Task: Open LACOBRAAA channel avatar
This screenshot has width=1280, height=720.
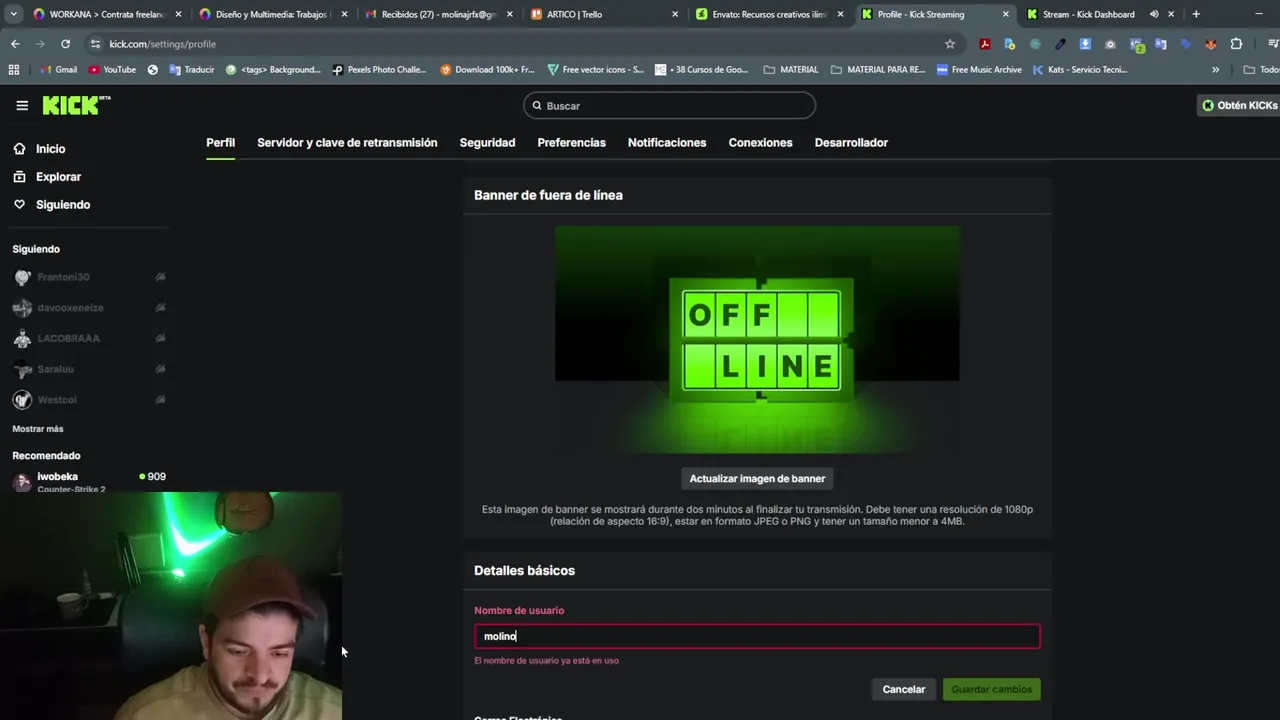Action: click(22, 338)
